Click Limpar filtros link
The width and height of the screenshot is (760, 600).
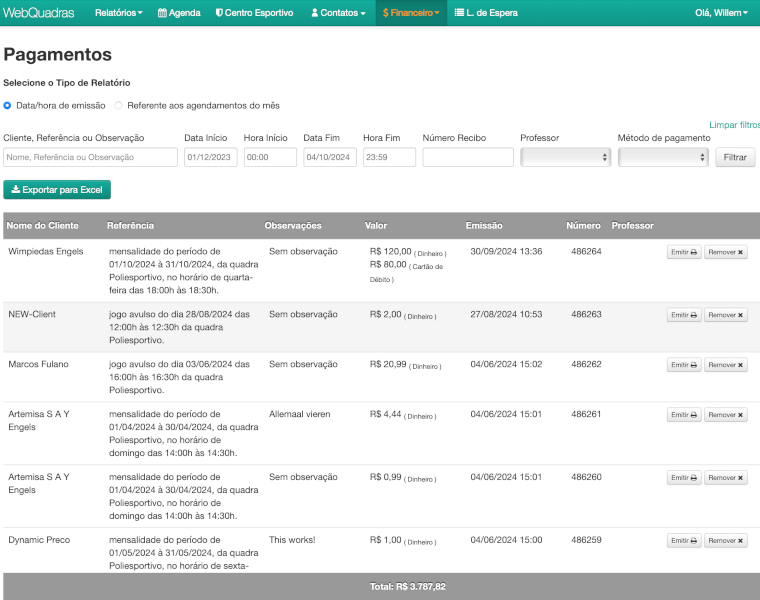coord(734,125)
